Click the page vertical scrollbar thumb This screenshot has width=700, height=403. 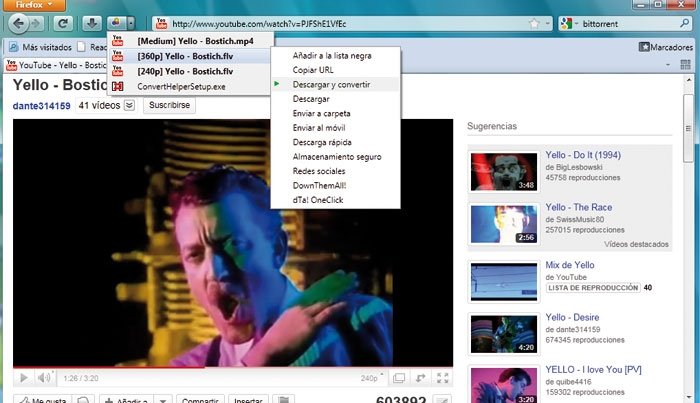(x=688, y=129)
